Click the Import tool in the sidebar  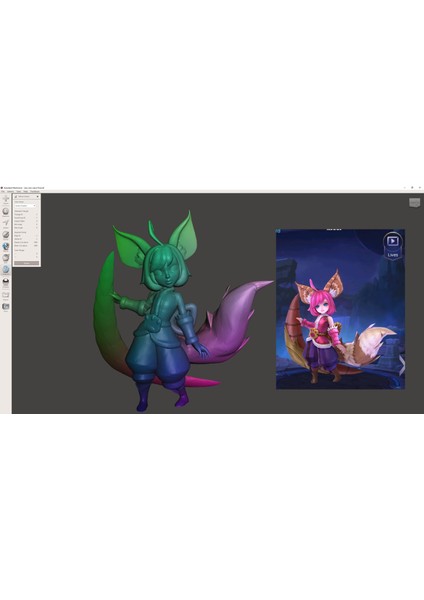[6, 199]
